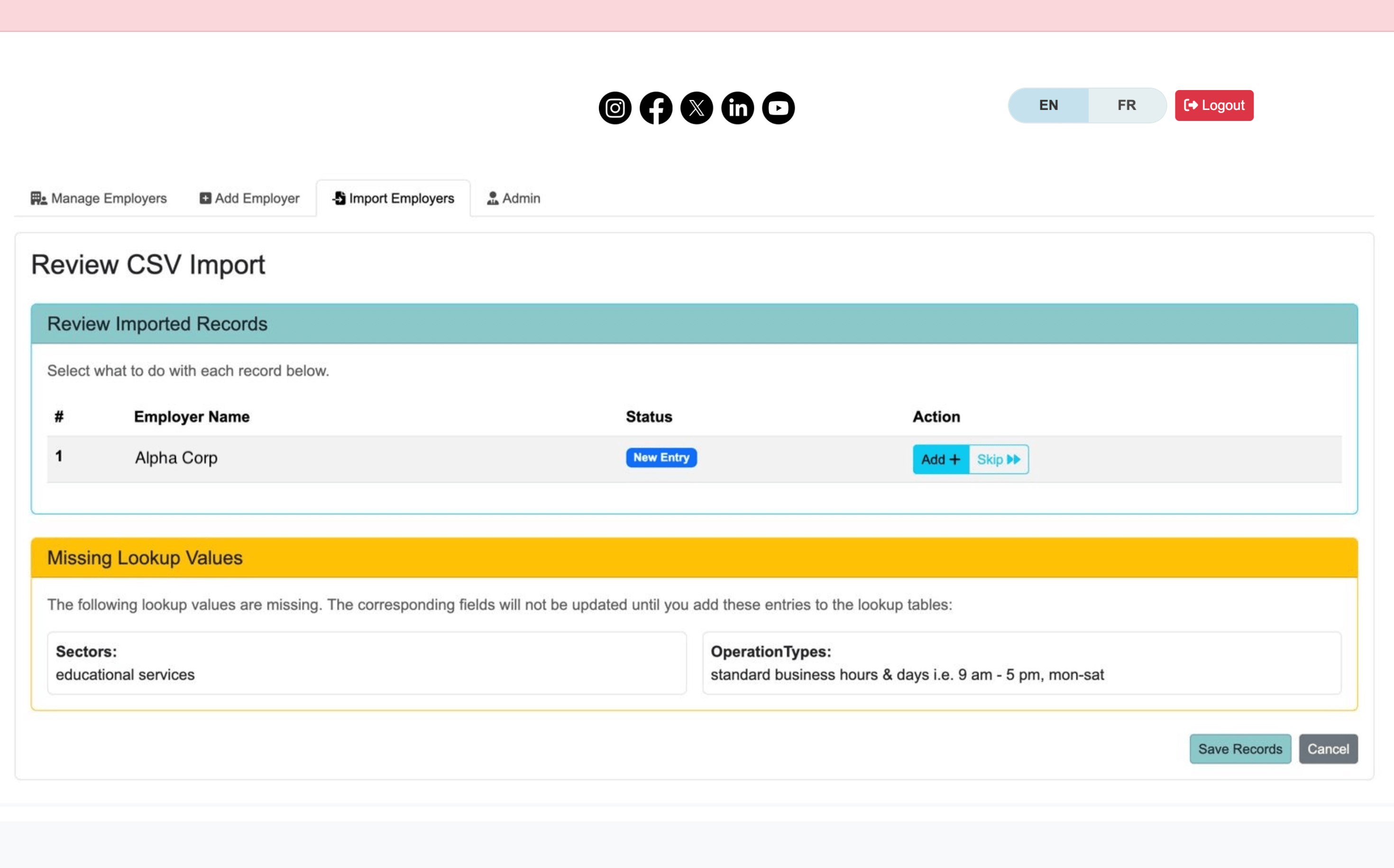The image size is (1394, 868).
Task: Click the Logout button
Action: point(1214,105)
